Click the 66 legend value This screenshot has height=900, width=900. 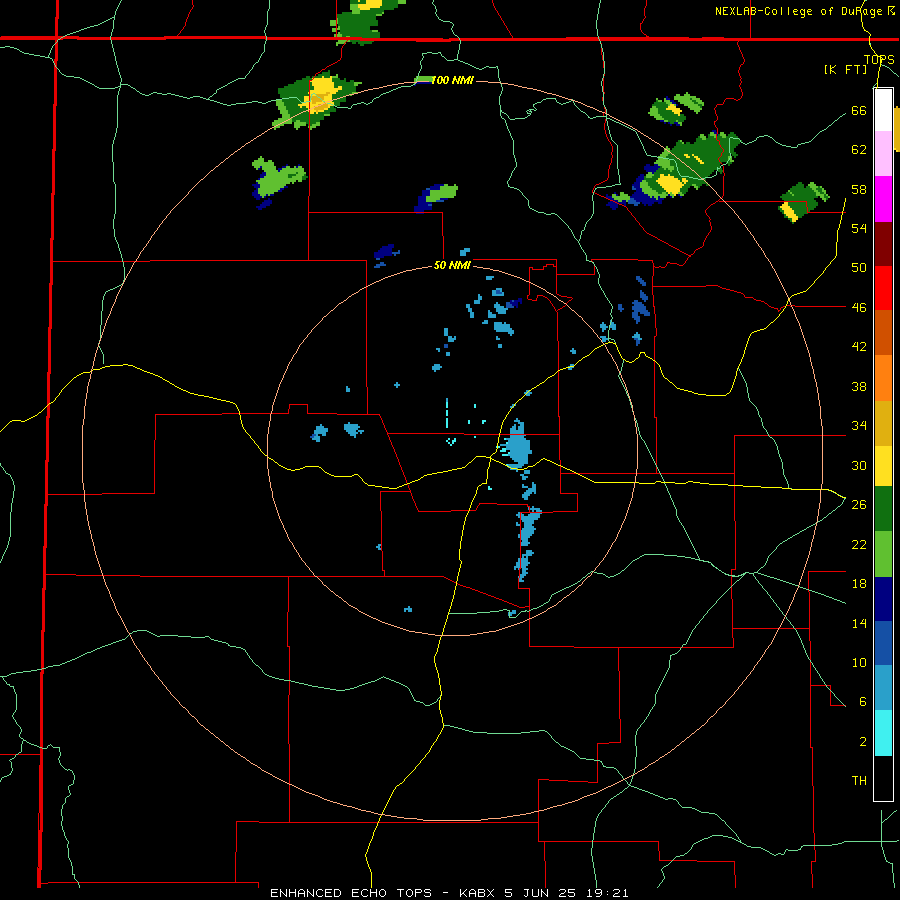click(x=859, y=110)
